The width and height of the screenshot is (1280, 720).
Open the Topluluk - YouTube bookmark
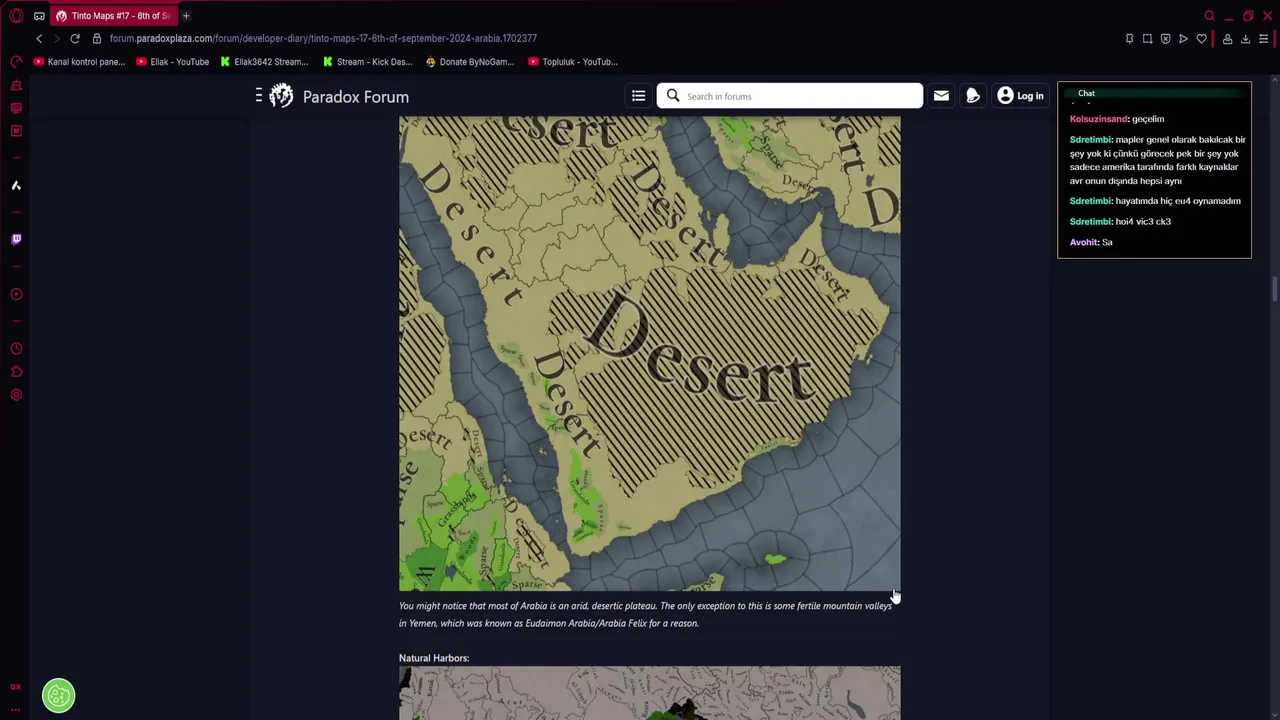click(572, 62)
